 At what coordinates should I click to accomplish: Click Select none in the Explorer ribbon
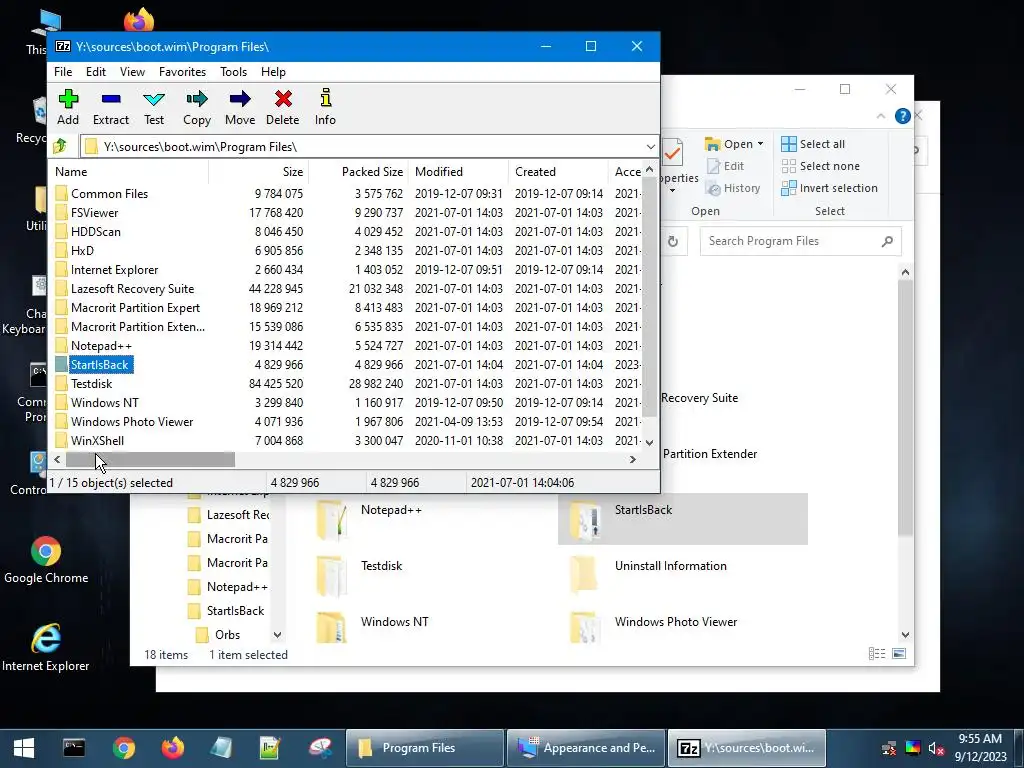click(x=821, y=166)
